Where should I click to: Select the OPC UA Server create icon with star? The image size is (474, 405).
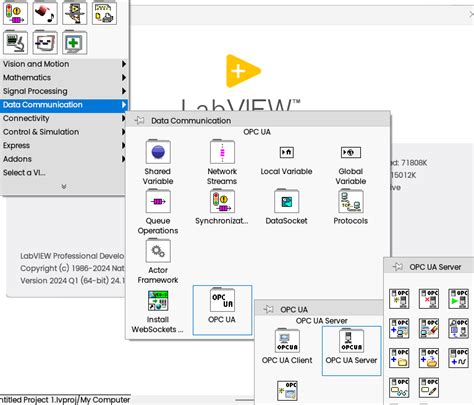pos(399,299)
